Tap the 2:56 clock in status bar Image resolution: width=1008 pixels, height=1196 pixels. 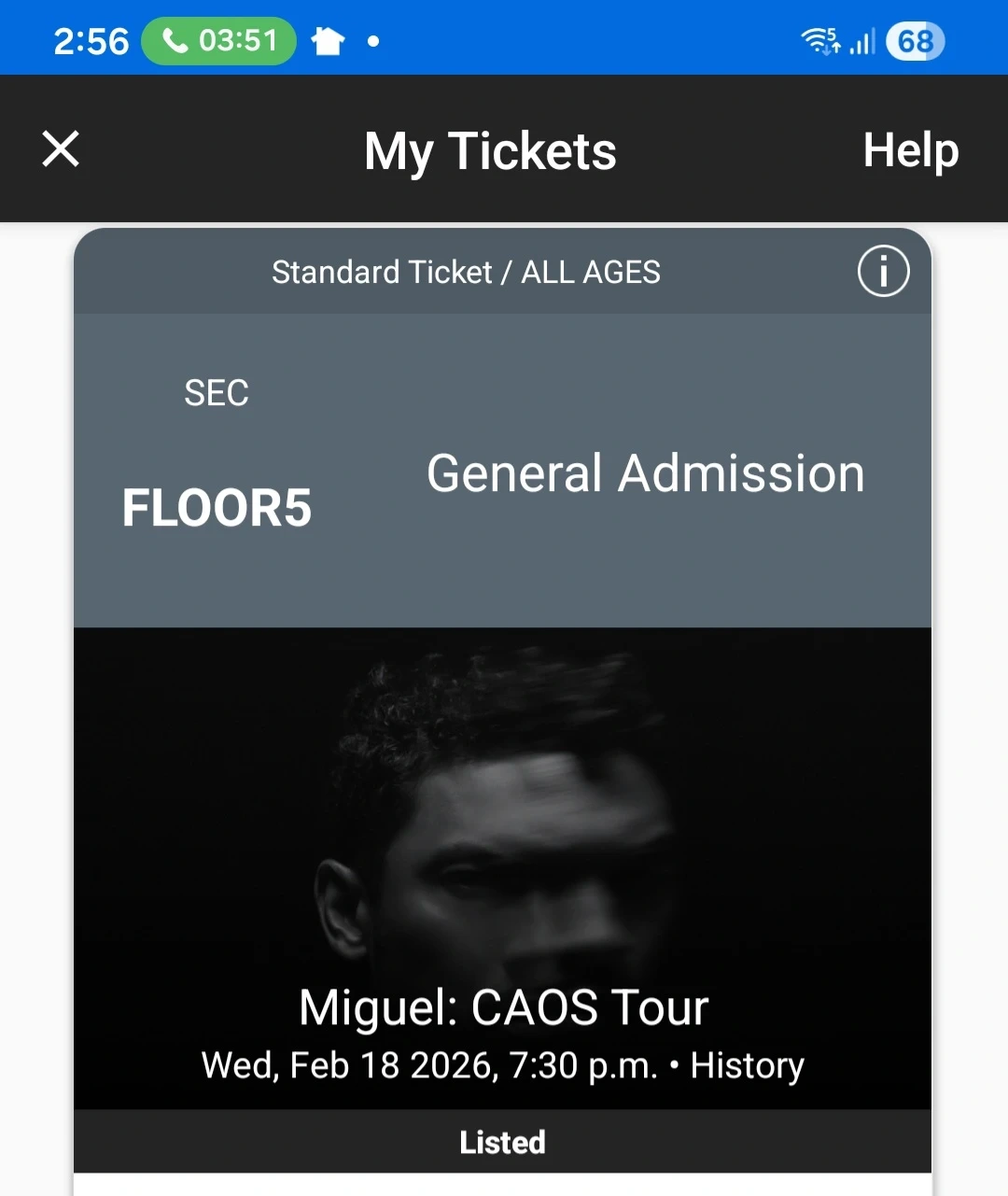pyautogui.click(x=91, y=41)
